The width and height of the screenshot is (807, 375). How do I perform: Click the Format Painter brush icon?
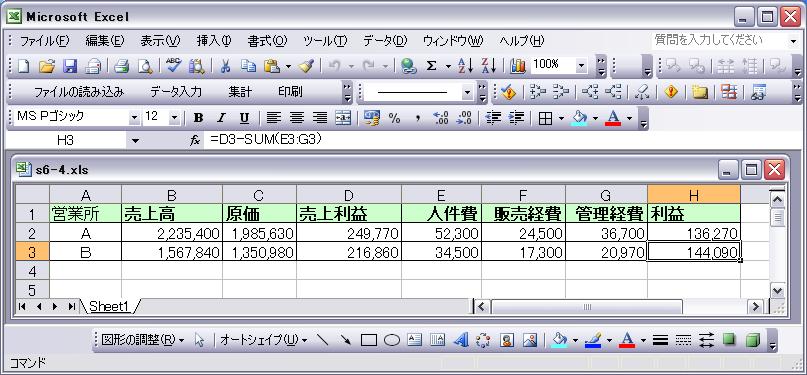[x=307, y=66]
